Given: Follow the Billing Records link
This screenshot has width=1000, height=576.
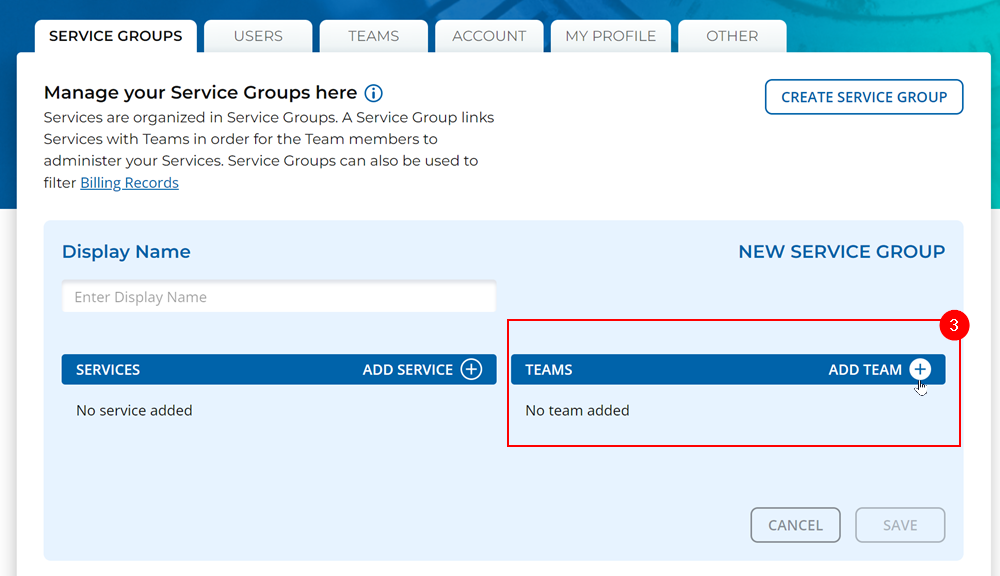Looking at the screenshot, I should [129, 183].
